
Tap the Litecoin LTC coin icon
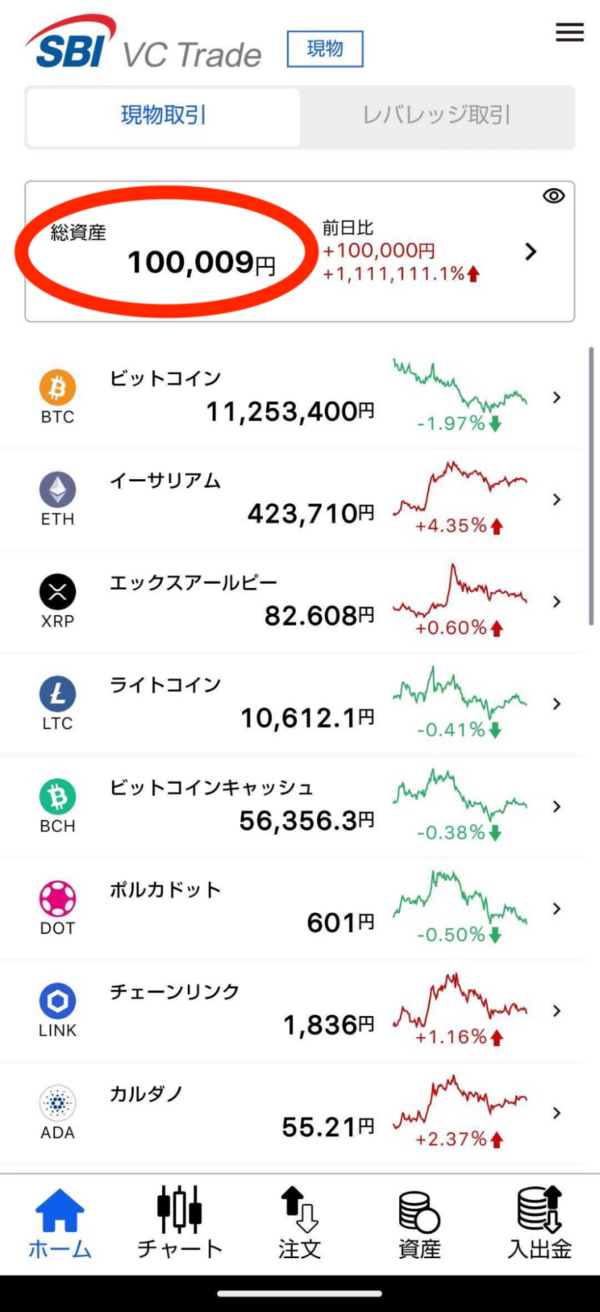(x=57, y=694)
